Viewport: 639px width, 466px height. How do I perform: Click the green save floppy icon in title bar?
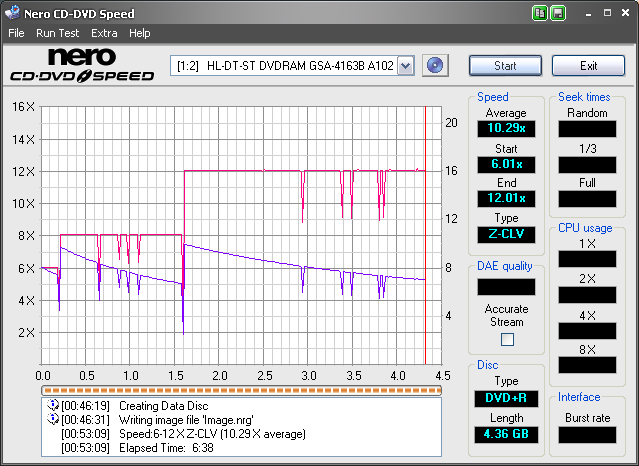(x=558, y=13)
